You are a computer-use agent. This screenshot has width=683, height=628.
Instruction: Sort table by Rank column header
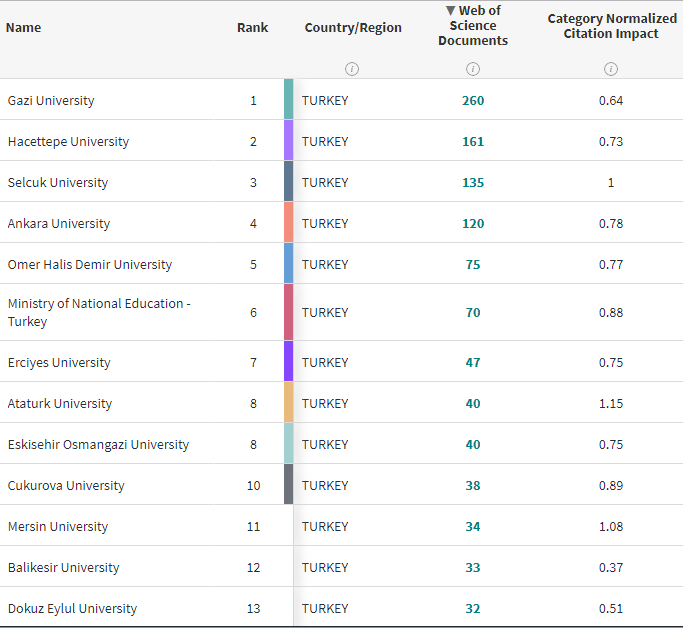tap(252, 27)
